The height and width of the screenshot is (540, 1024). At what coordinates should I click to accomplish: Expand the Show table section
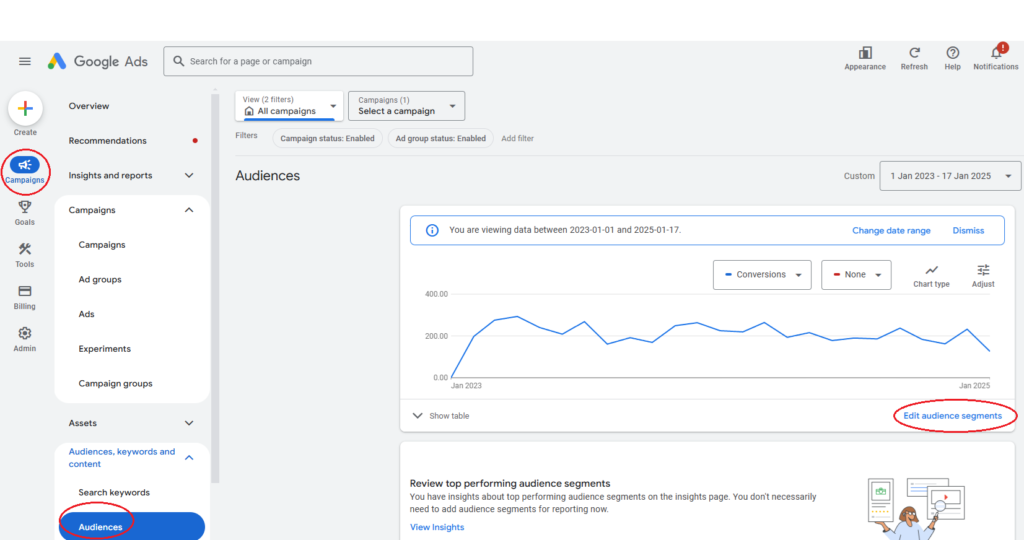(440, 416)
